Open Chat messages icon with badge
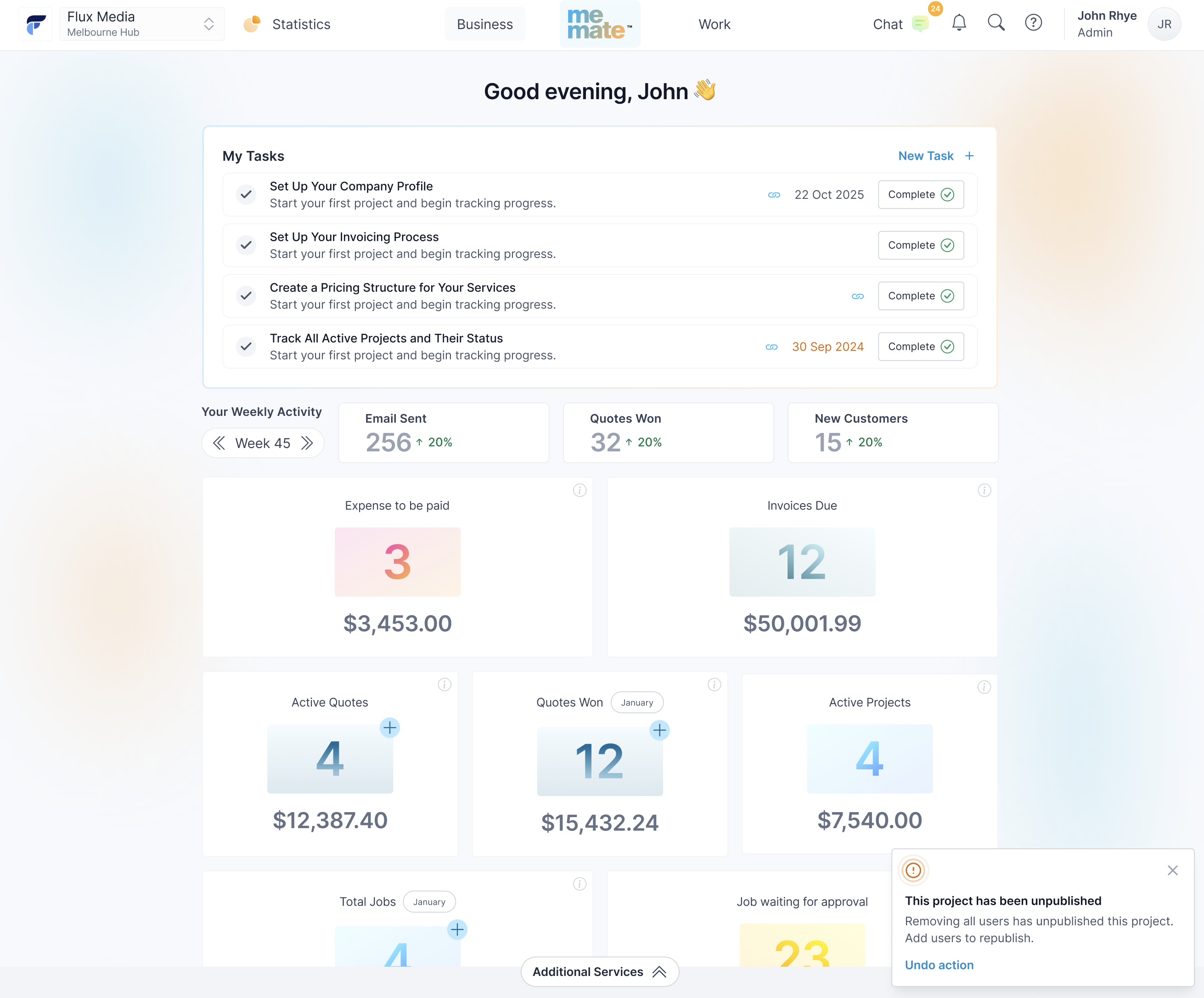The height and width of the screenshot is (998, 1204). (x=920, y=24)
